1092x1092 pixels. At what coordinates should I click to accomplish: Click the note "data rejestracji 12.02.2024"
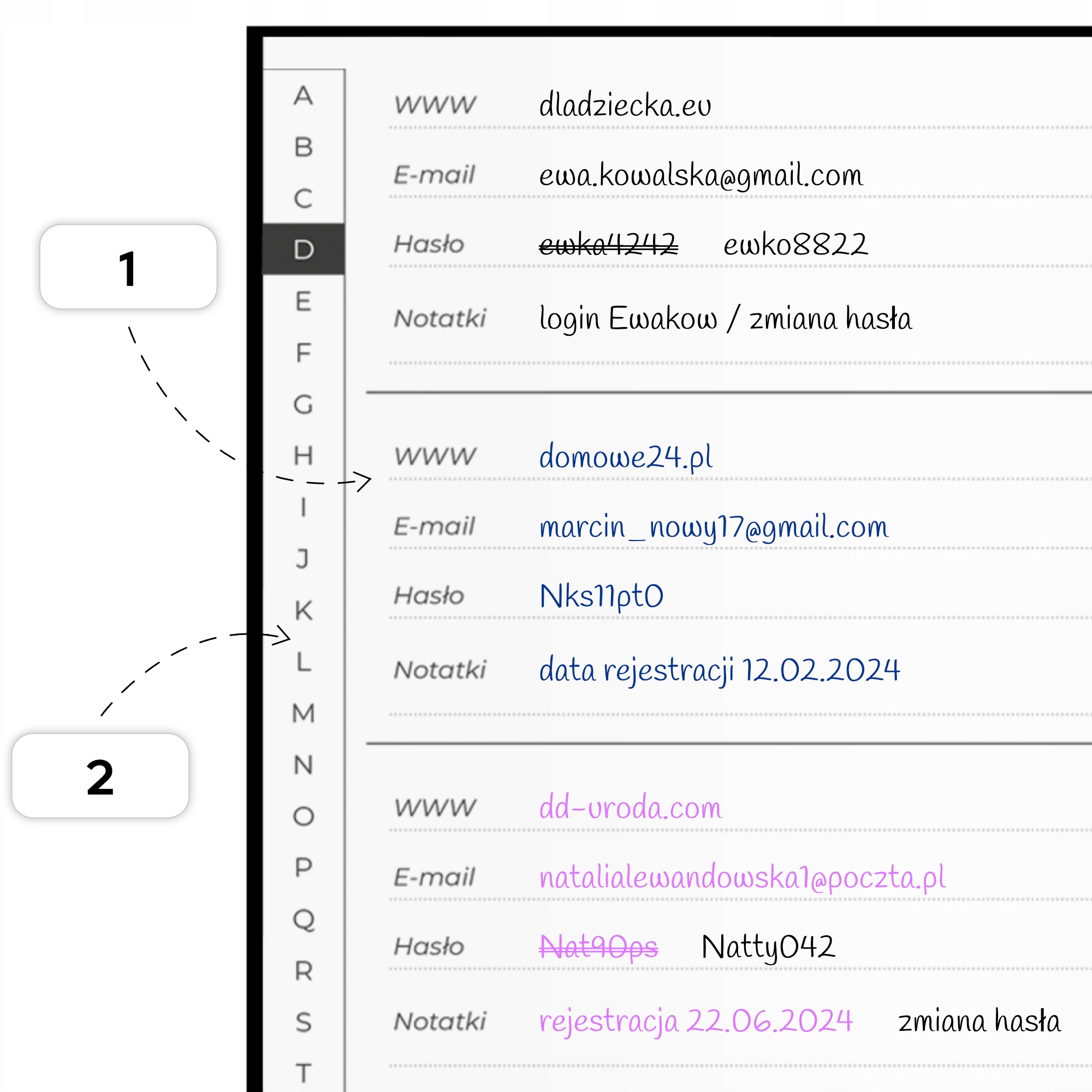[719, 670]
